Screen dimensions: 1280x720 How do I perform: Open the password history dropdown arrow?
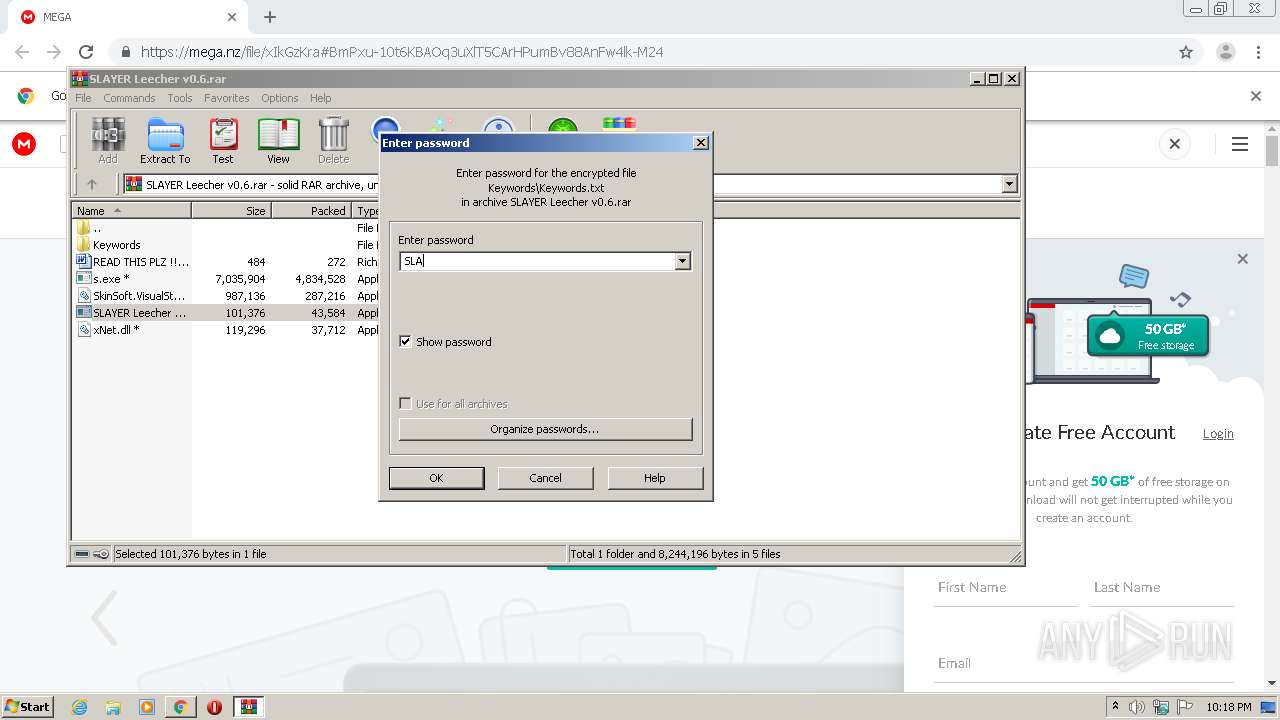(x=682, y=261)
